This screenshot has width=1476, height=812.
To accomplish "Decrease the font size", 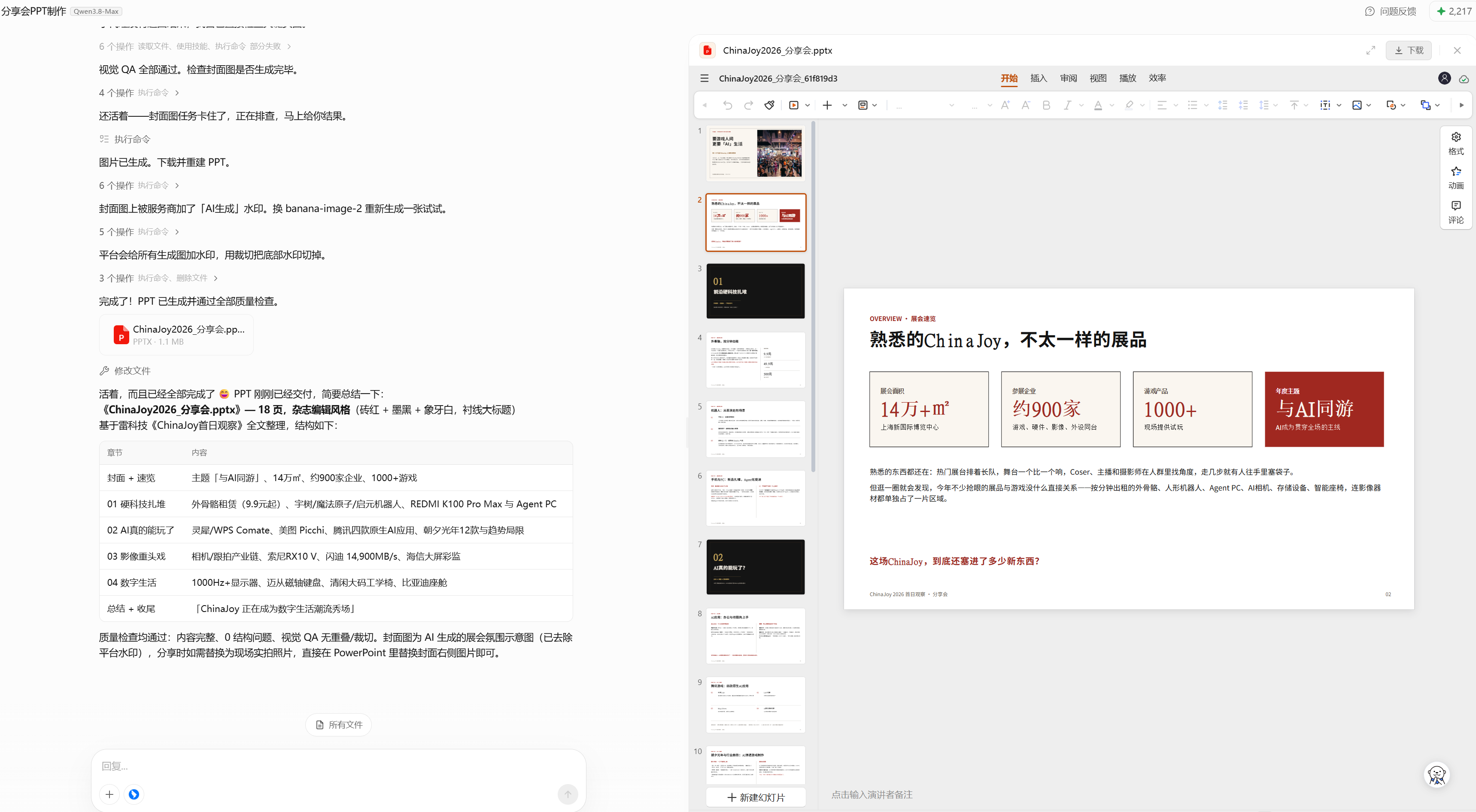I will (1026, 106).
